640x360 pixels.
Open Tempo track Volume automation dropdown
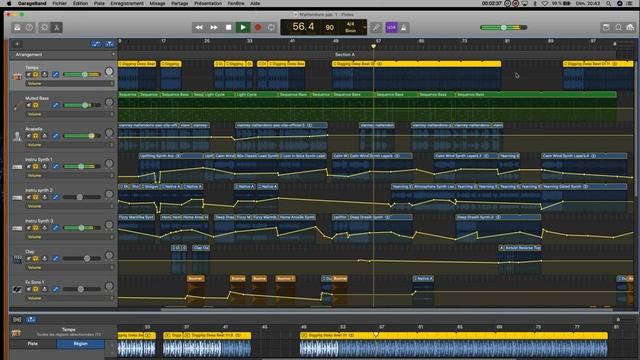click(x=70, y=83)
